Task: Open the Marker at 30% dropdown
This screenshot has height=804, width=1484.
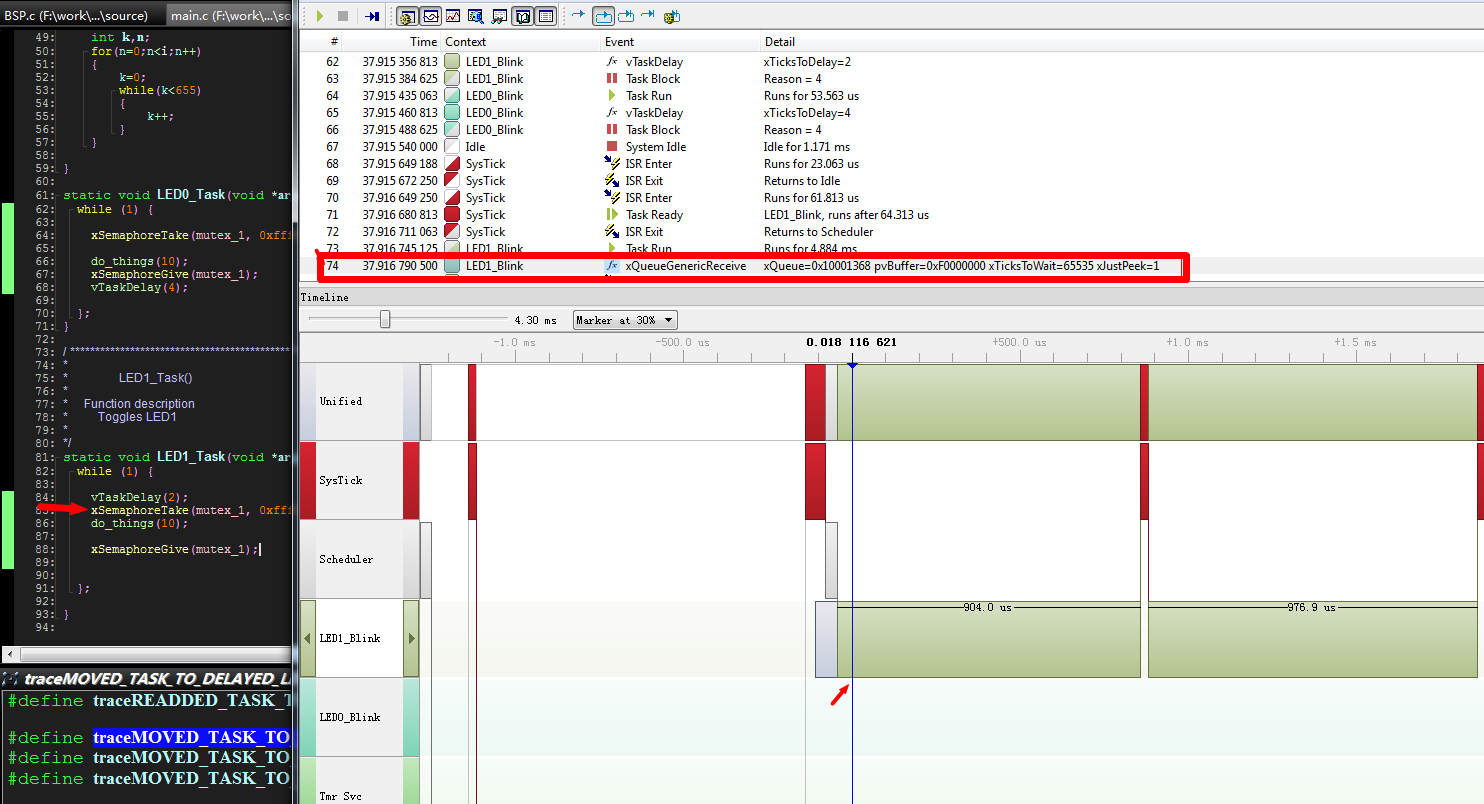Action: point(624,320)
